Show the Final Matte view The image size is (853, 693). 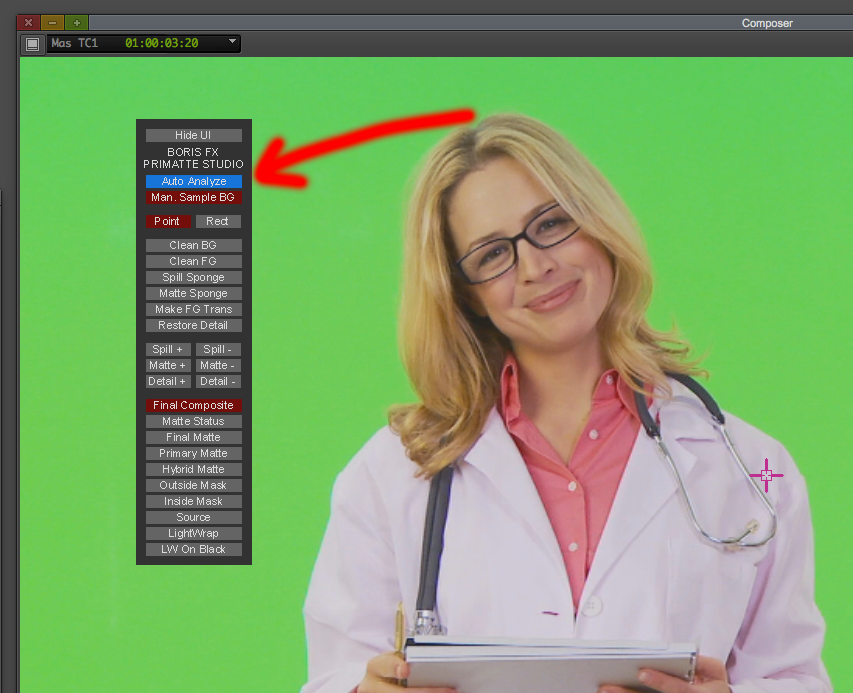tap(193, 437)
